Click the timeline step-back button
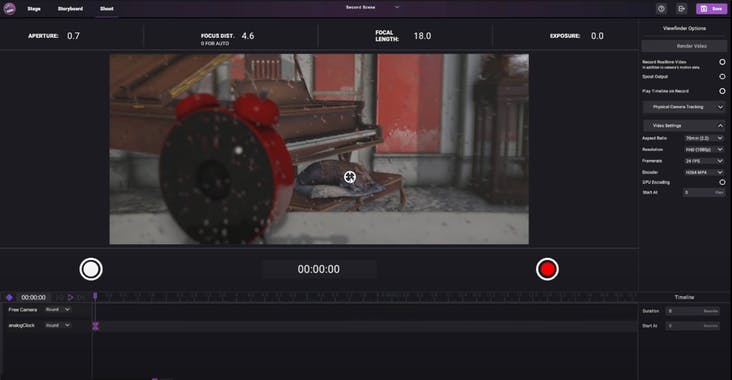732x380 pixels. tap(60, 297)
